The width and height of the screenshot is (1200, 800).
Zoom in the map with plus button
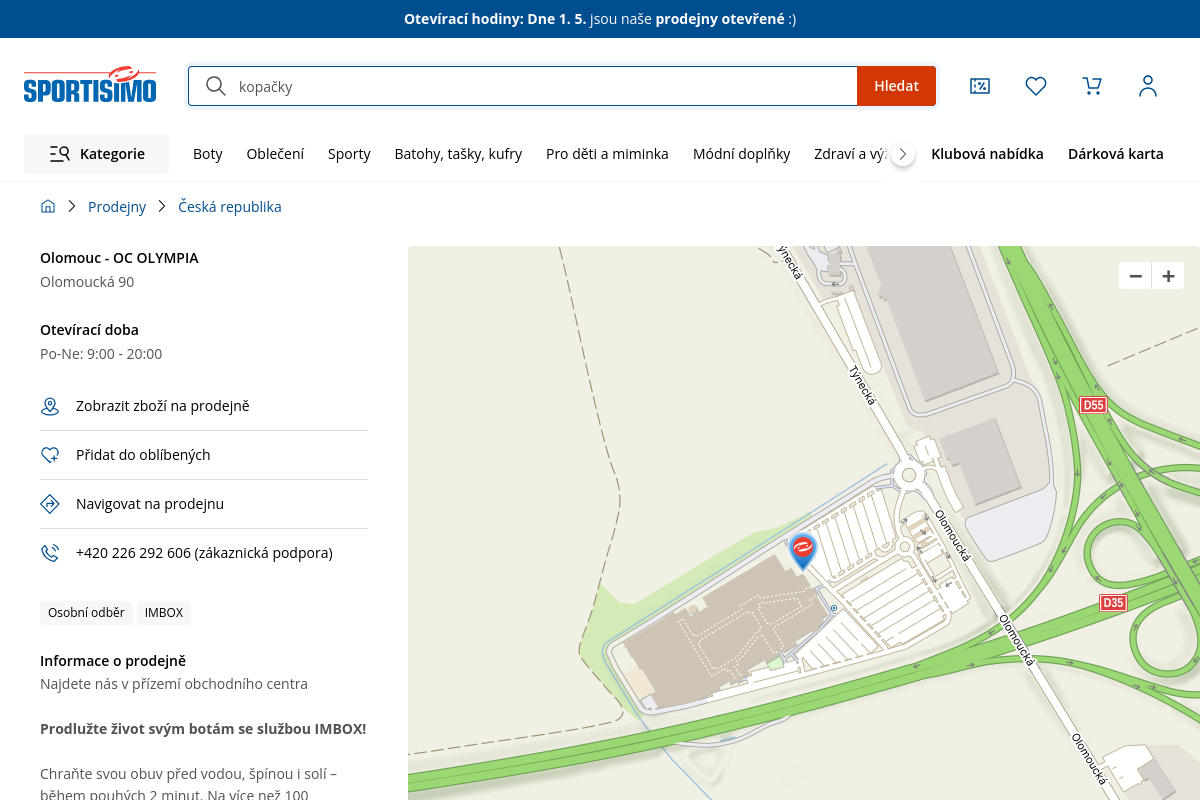[x=1168, y=276]
